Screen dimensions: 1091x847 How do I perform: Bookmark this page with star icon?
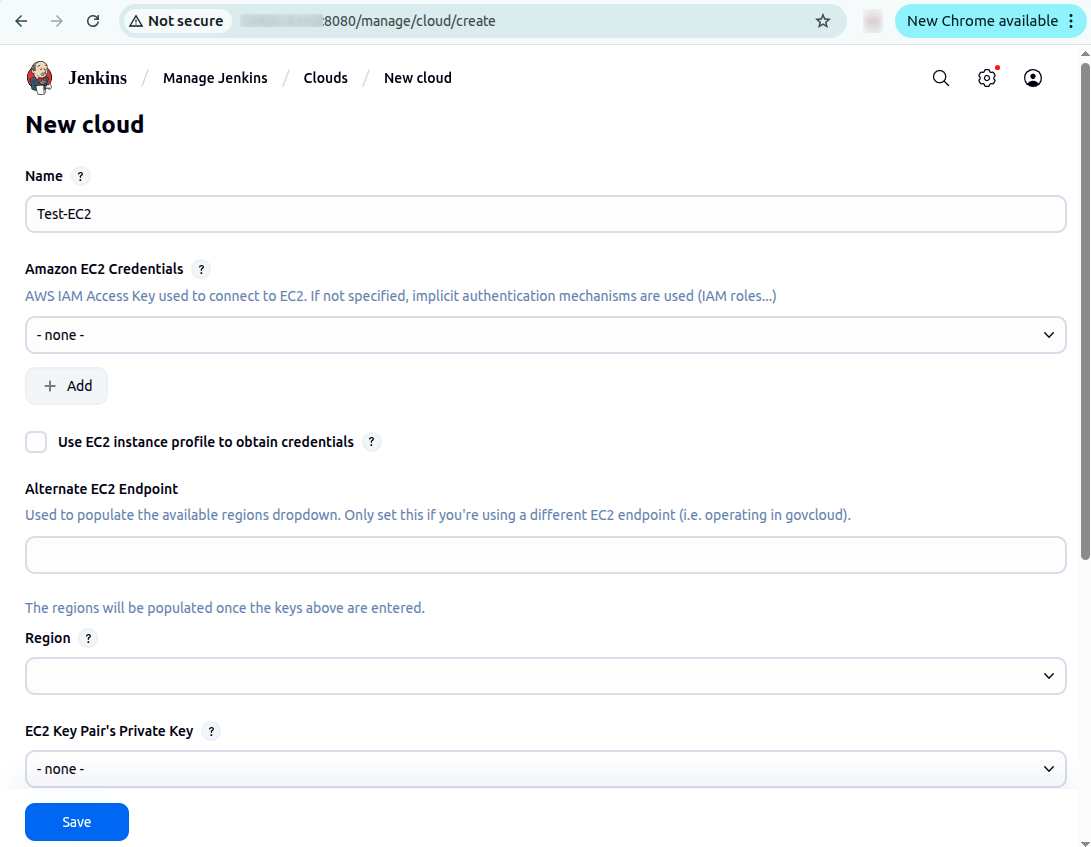(x=823, y=21)
